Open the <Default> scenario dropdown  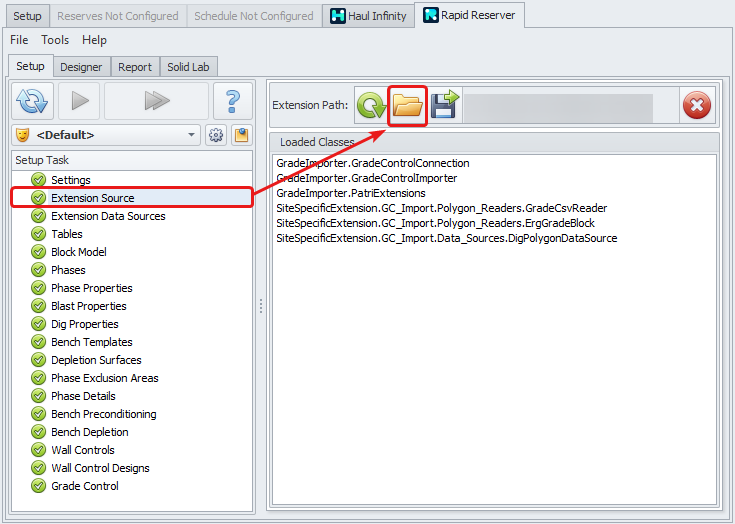click(106, 135)
